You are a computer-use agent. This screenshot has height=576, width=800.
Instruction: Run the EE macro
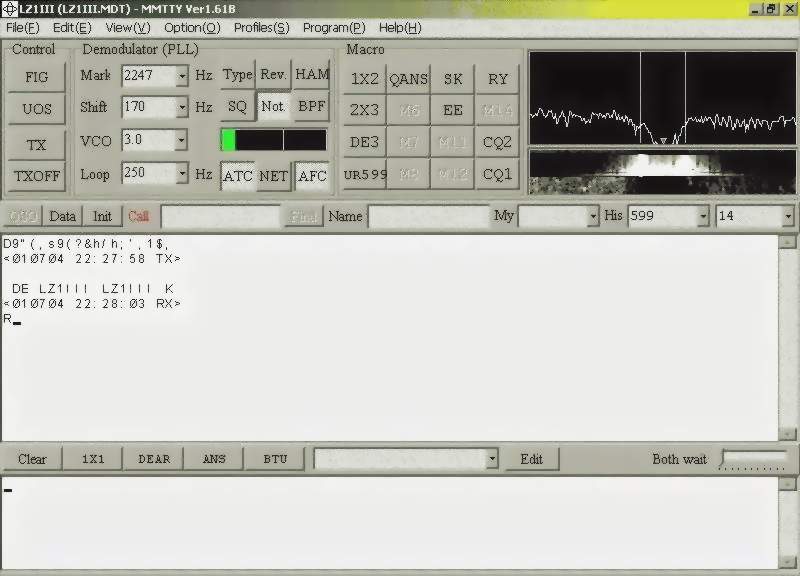[453, 110]
